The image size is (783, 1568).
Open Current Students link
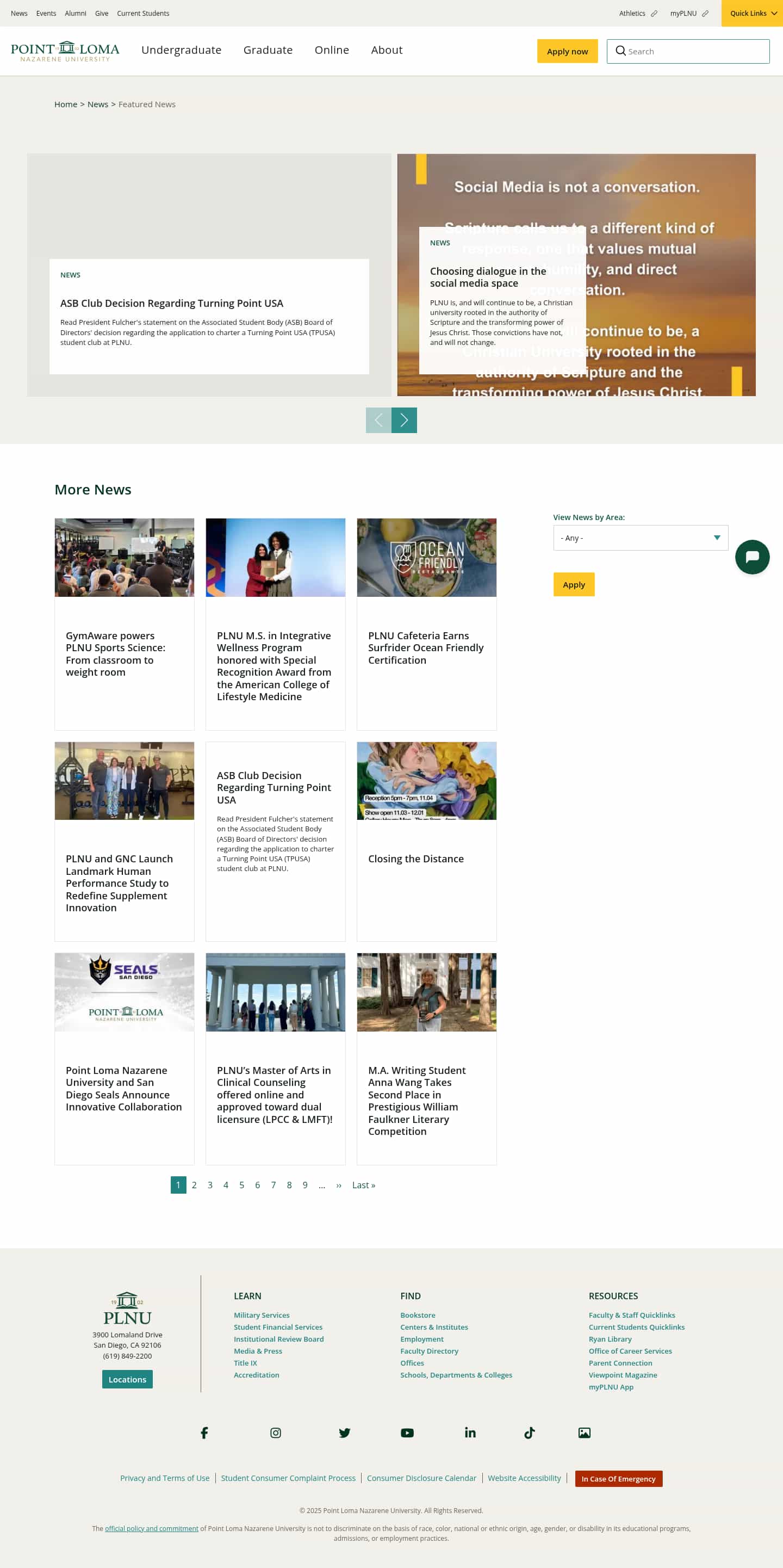(x=143, y=14)
